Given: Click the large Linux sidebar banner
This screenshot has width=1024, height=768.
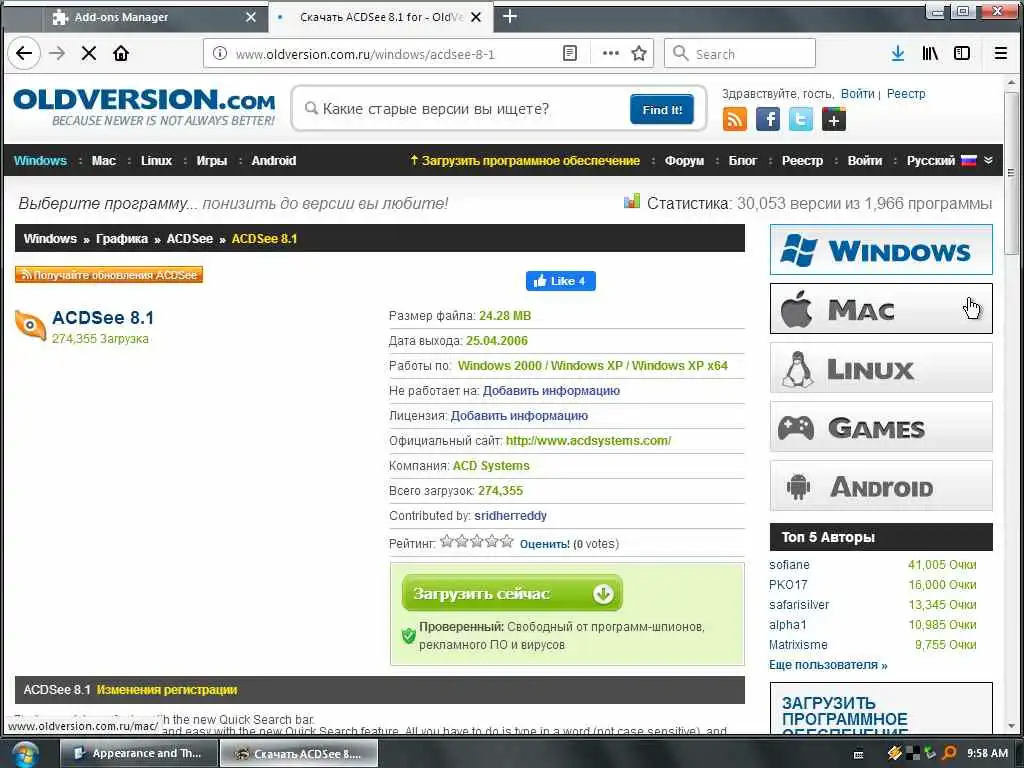Looking at the screenshot, I should point(881,368).
